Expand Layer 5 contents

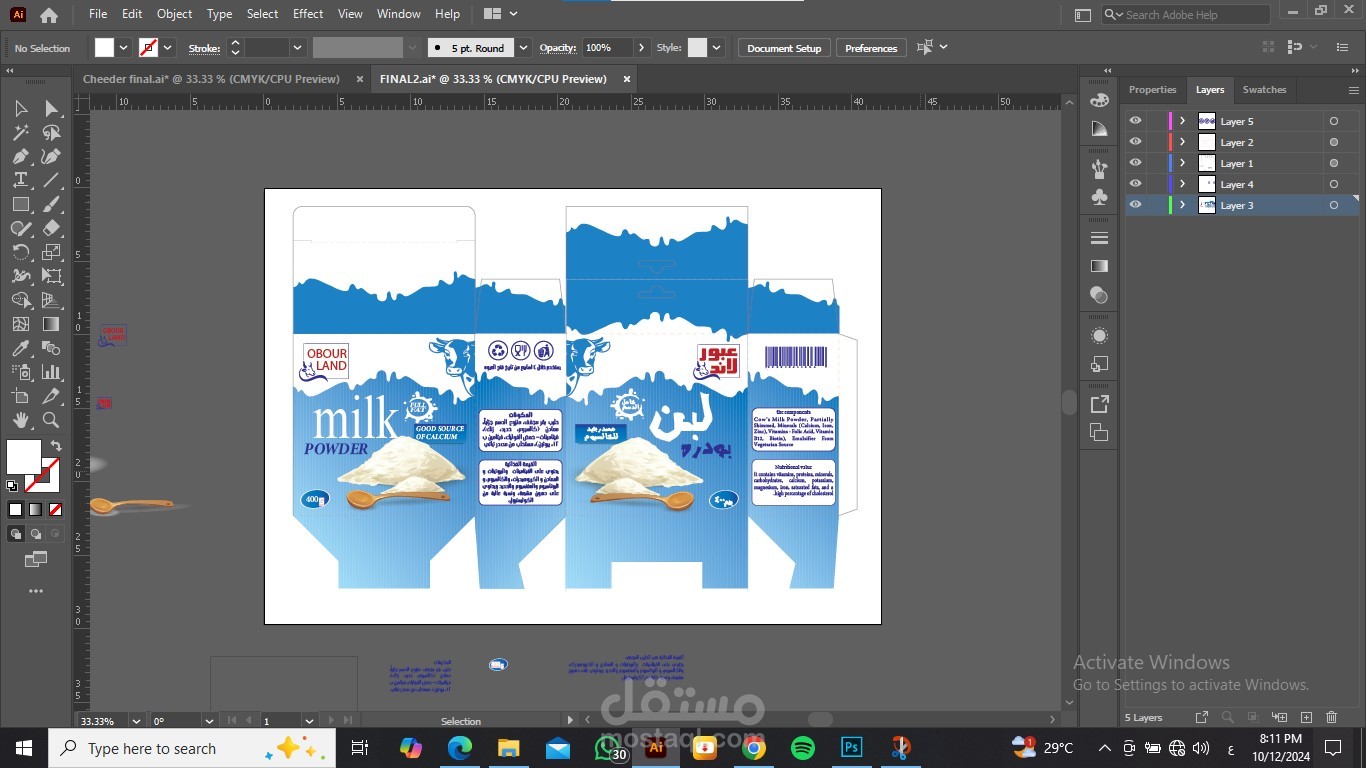(1182, 121)
